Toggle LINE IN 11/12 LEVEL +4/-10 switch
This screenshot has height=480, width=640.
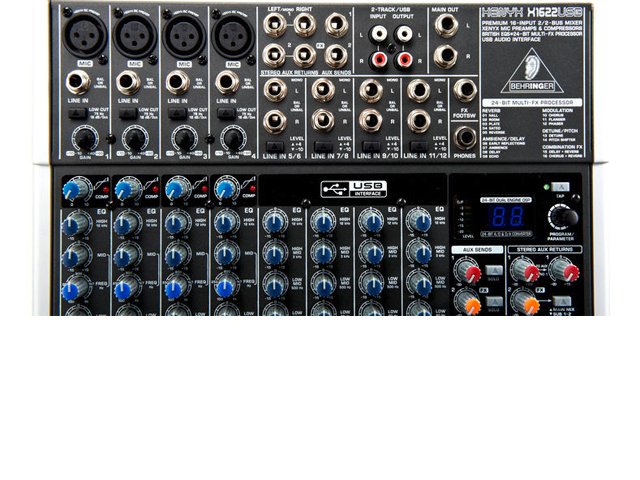pos(418,146)
